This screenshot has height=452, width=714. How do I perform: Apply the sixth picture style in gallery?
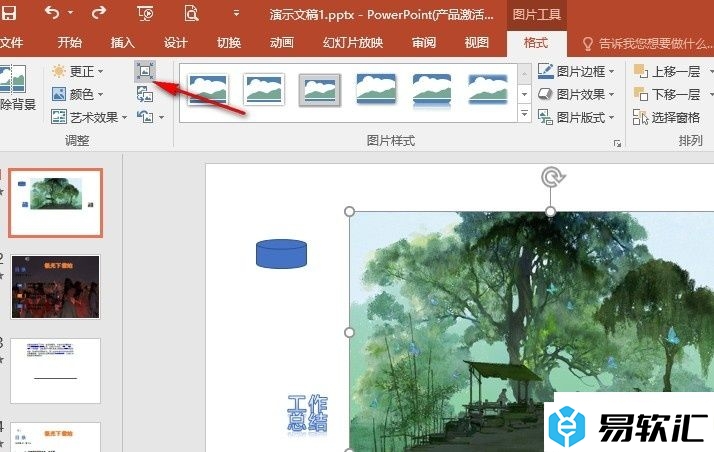click(x=488, y=89)
